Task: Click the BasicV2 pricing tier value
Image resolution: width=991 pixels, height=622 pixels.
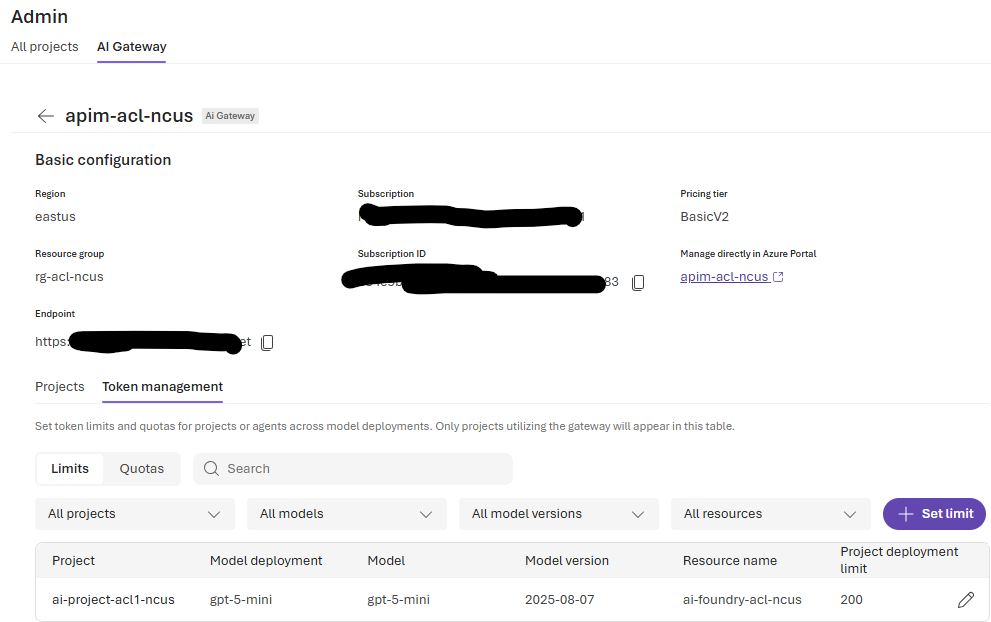Action: 704,217
